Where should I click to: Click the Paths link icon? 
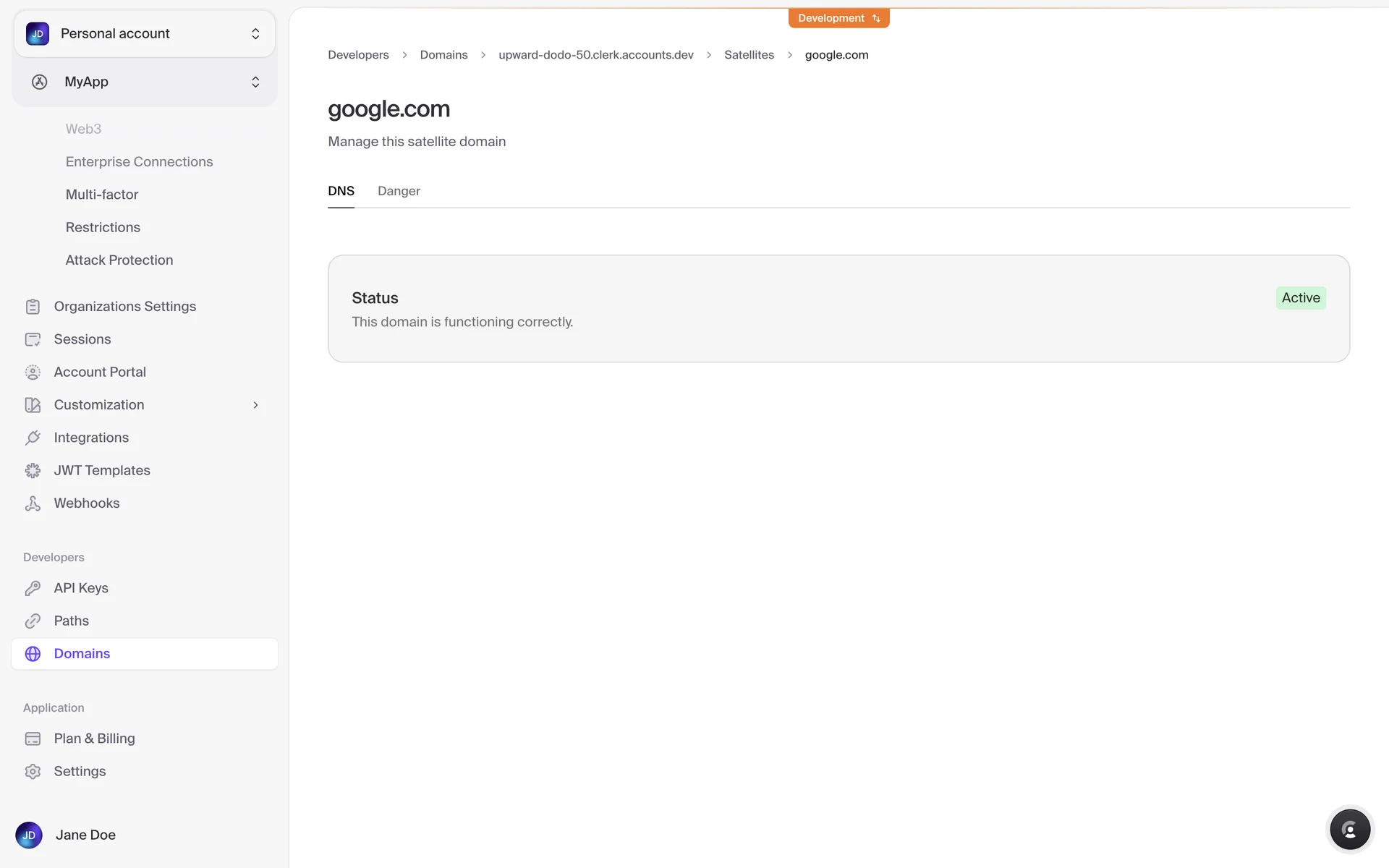coord(33,621)
